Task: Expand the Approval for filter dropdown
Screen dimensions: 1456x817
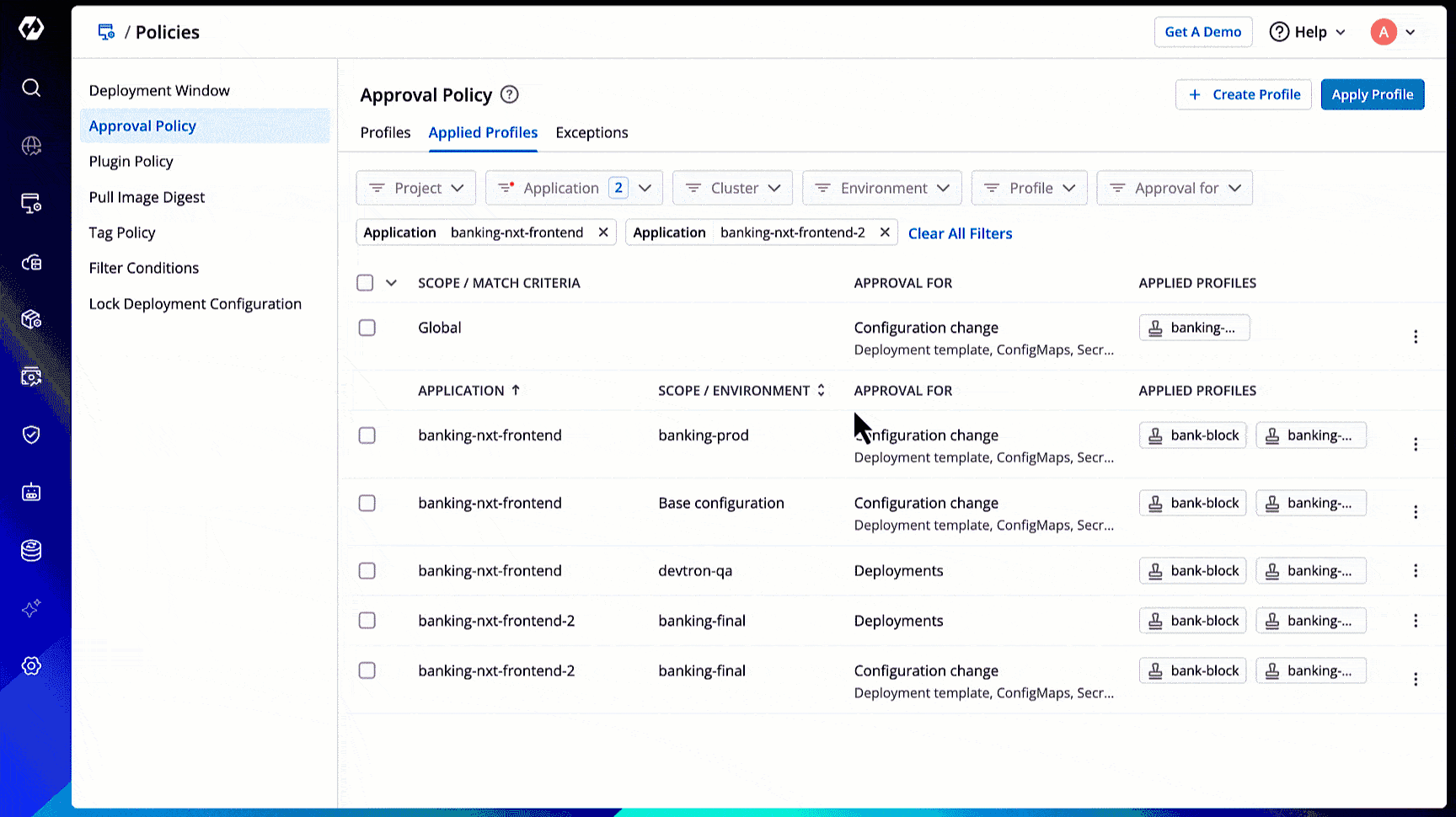Action: 1175,188
